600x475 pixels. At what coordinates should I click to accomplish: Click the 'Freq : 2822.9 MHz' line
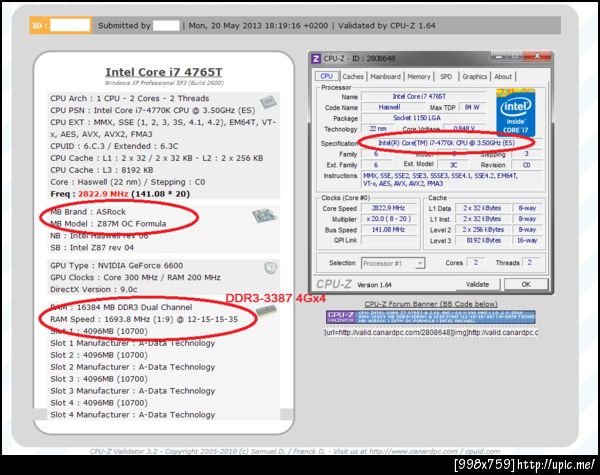pos(120,194)
